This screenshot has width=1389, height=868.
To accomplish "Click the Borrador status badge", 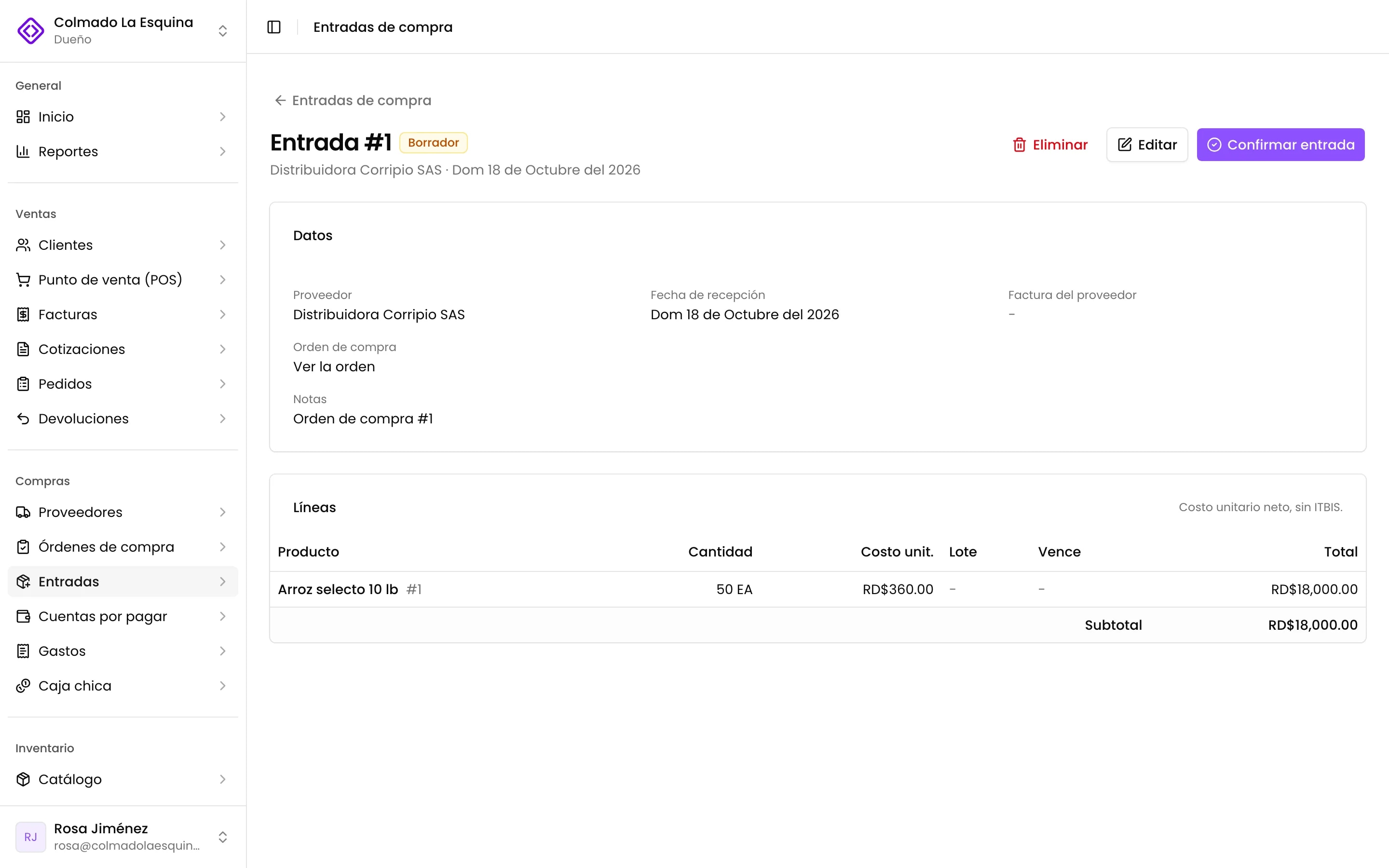I will pyautogui.click(x=434, y=142).
